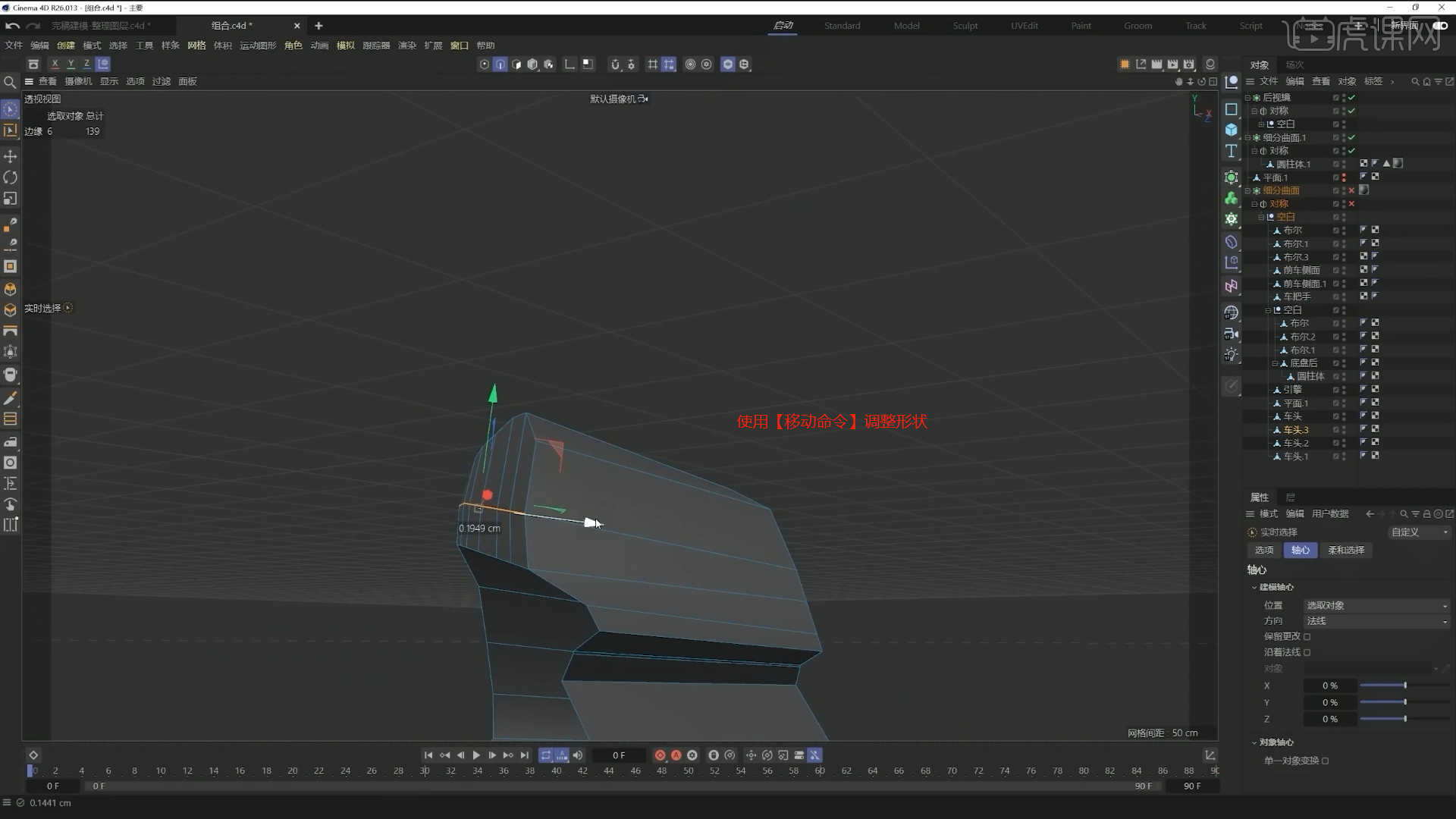Switch to the 选项 tab in attributes
1456x819 pixels.
point(1264,551)
